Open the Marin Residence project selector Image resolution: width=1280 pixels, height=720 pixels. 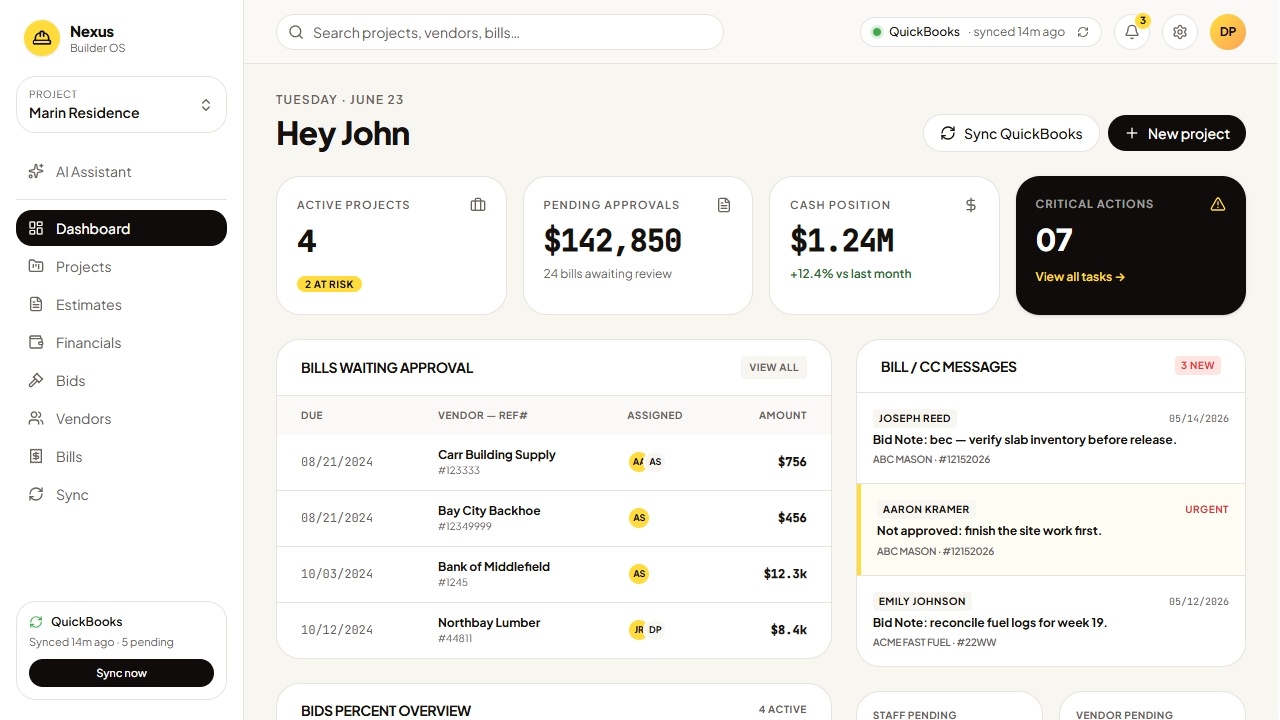[x=121, y=104]
